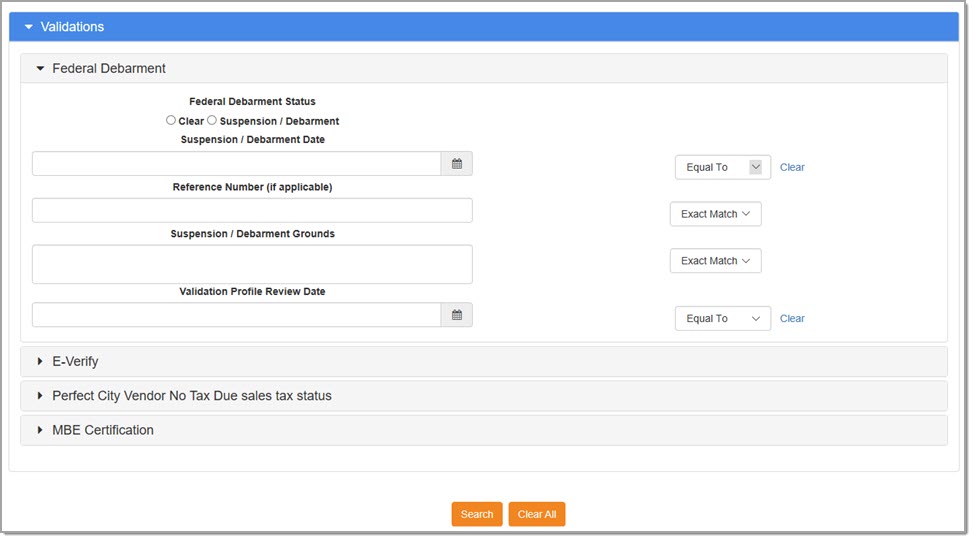Expand Perfect City Vendor No Tax Due section
972x539 pixels.
click(x=484, y=396)
